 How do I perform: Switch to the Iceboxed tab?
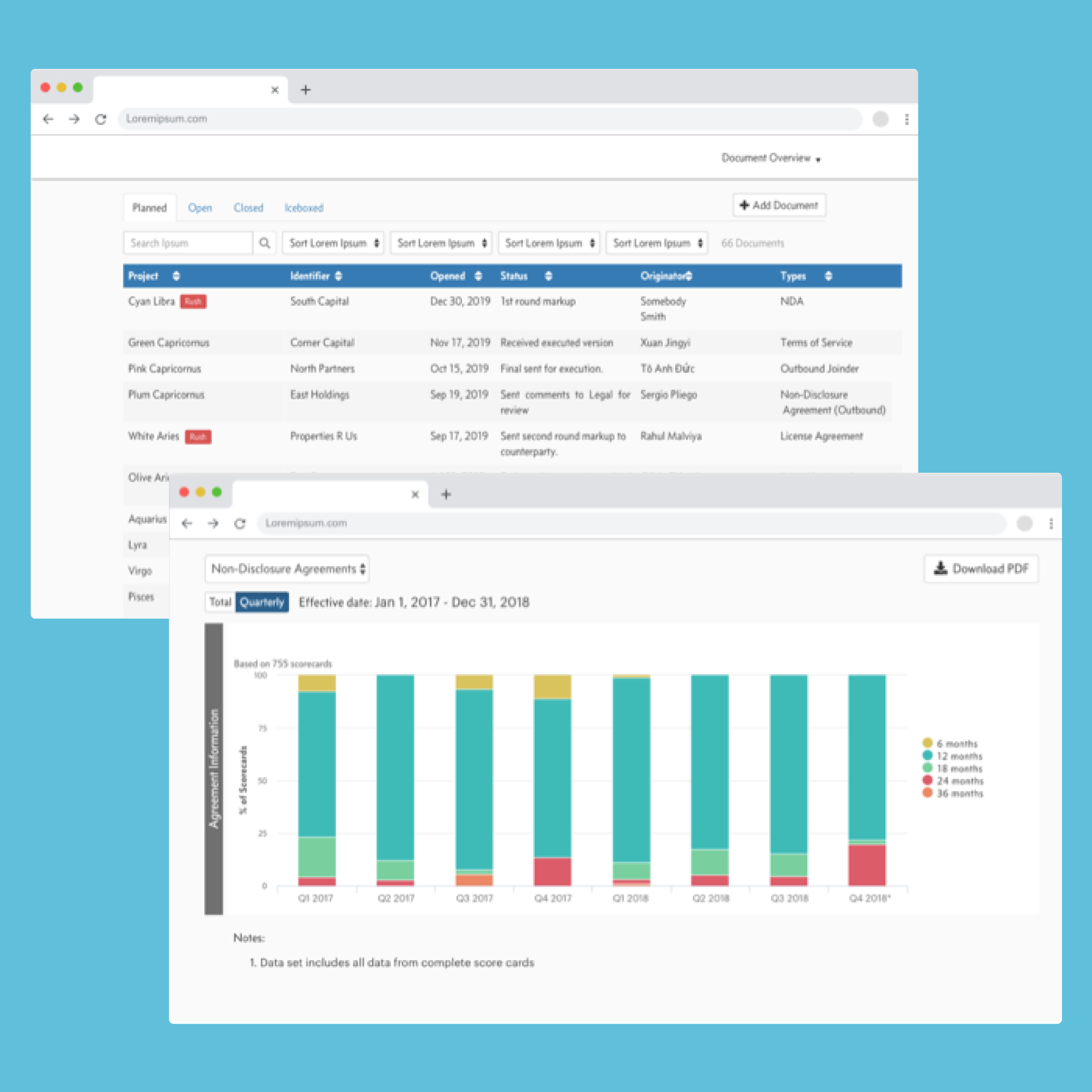[x=304, y=208]
